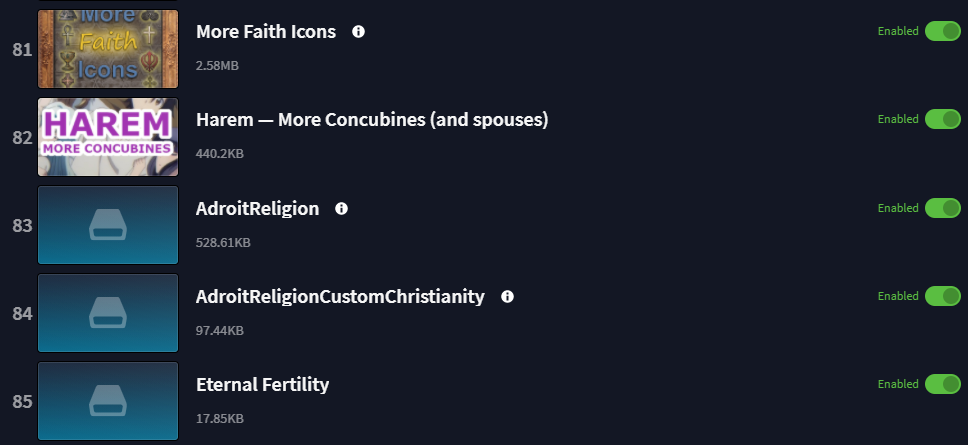Image resolution: width=968 pixels, height=445 pixels.
Task: Turn off Eternal Fertility toggle
Action: tap(943, 384)
